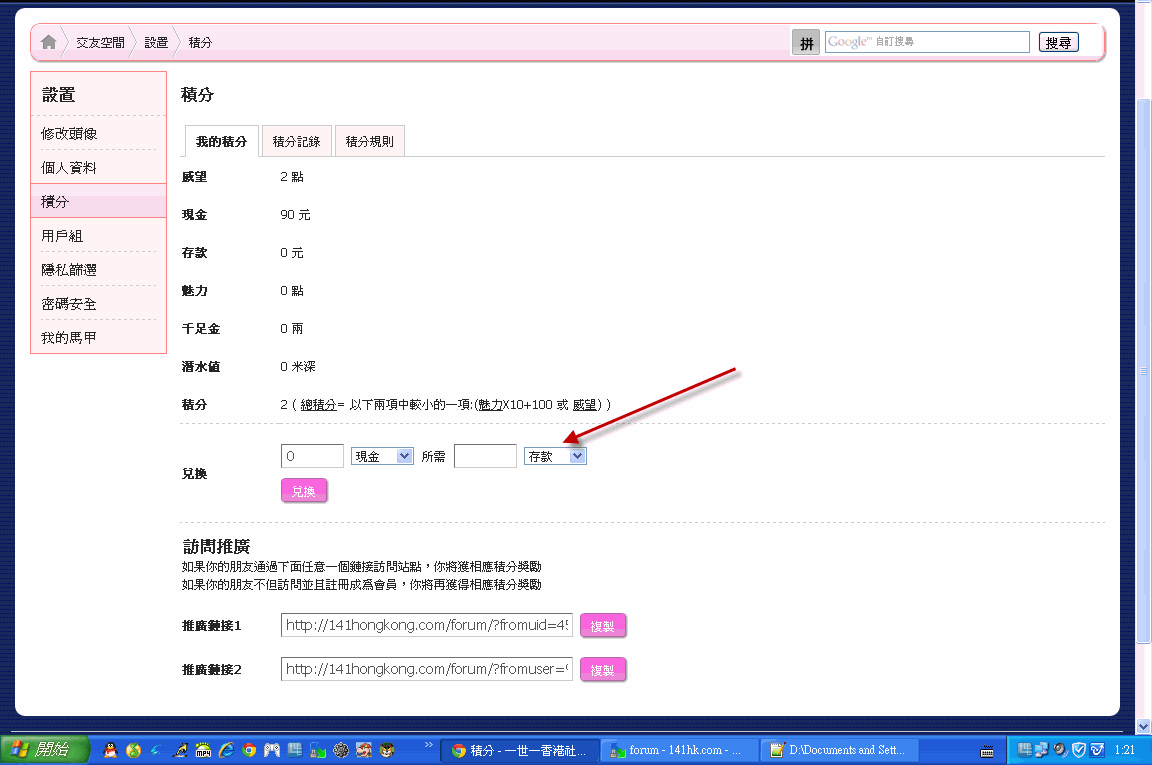Launch QQ penguin from quick launch
Screen dimensions: 1152x765
click(110, 750)
